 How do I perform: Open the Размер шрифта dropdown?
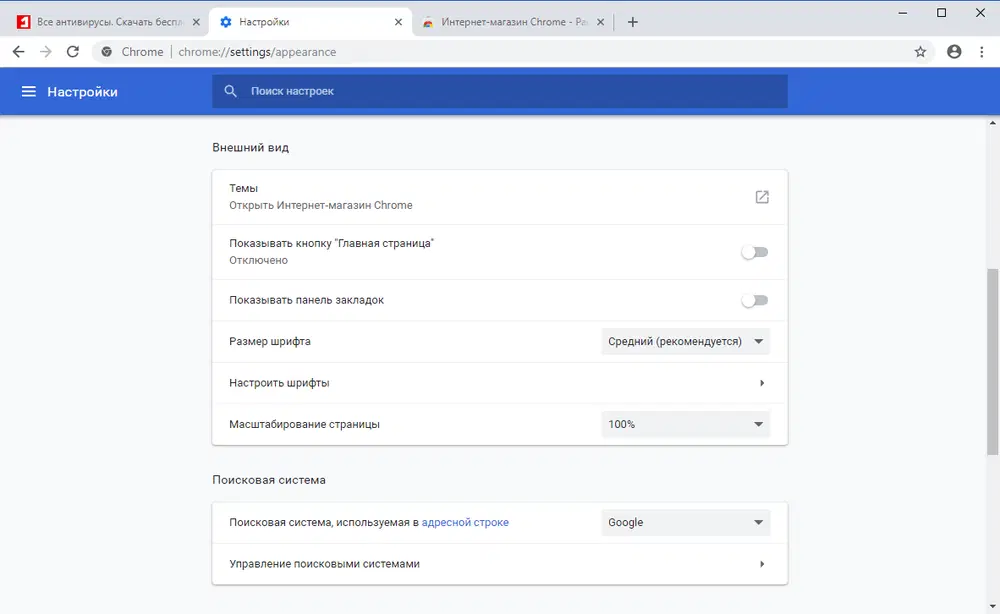pos(685,341)
